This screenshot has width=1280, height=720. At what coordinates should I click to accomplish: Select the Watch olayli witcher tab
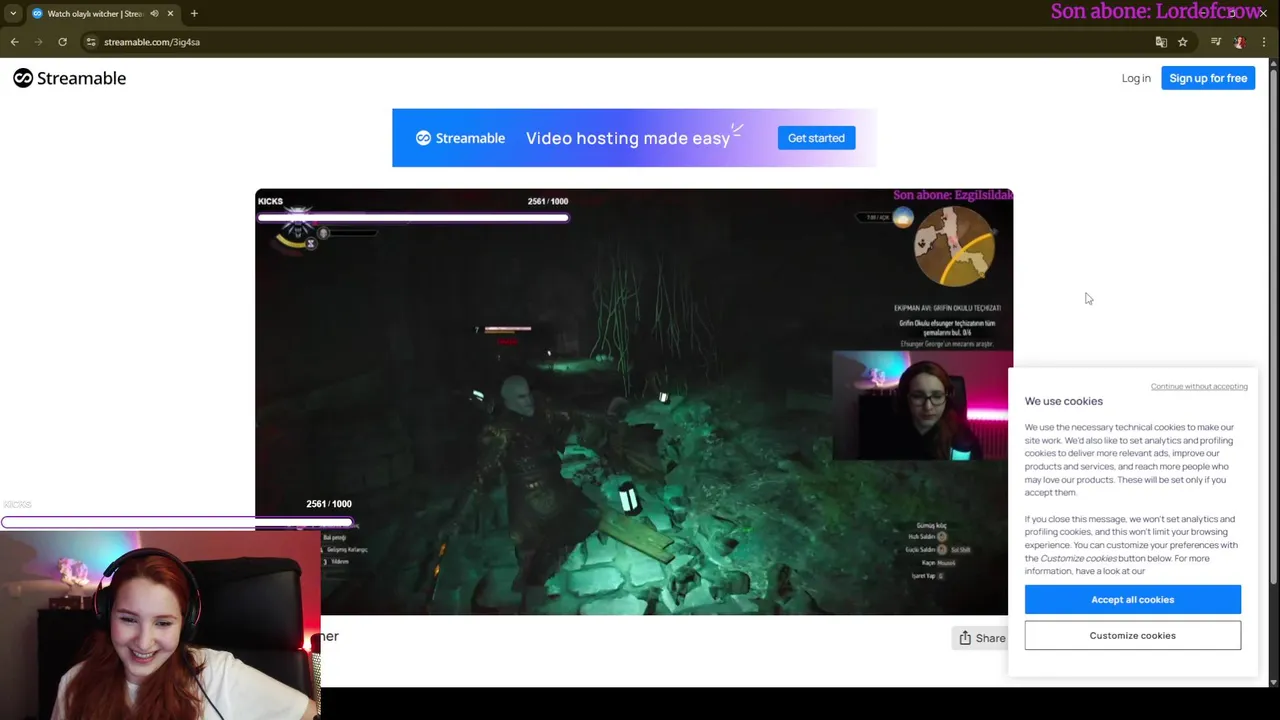pos(95,13)
